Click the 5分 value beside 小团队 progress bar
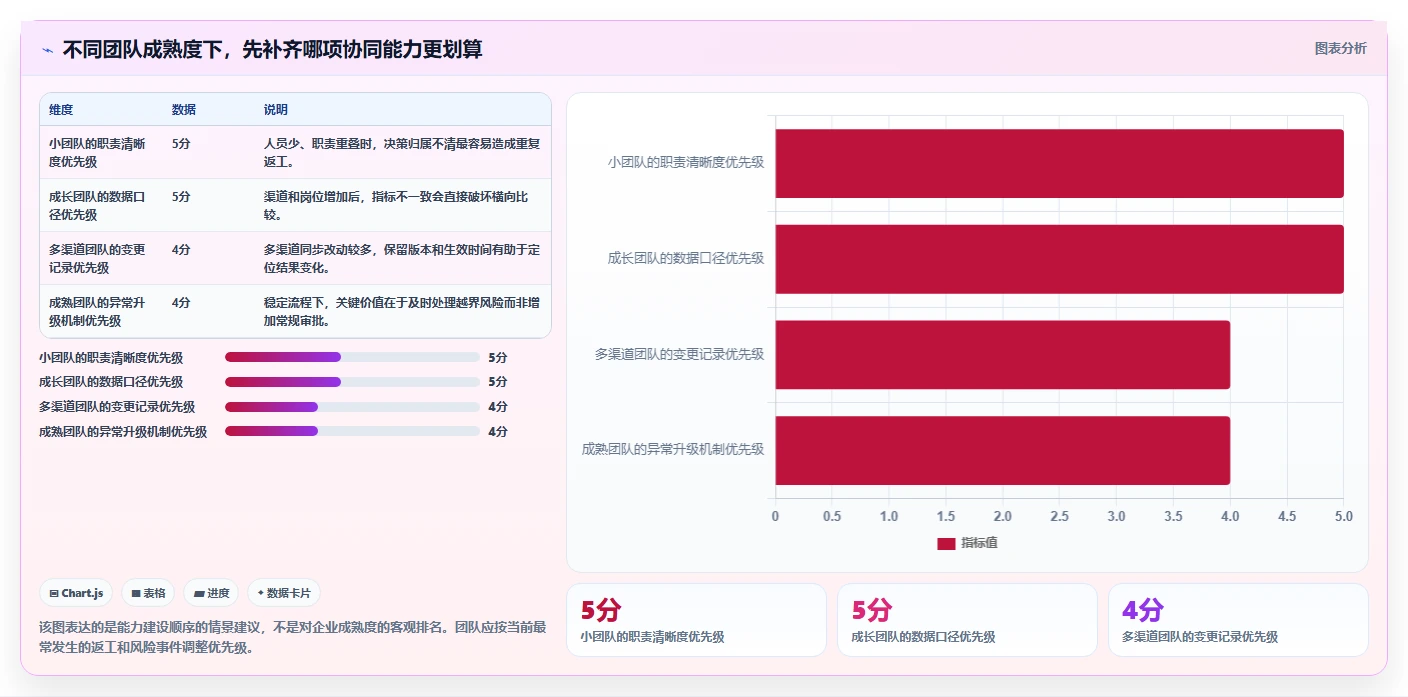The width and height of the screenshot is (1408, 697). [498, 357]
